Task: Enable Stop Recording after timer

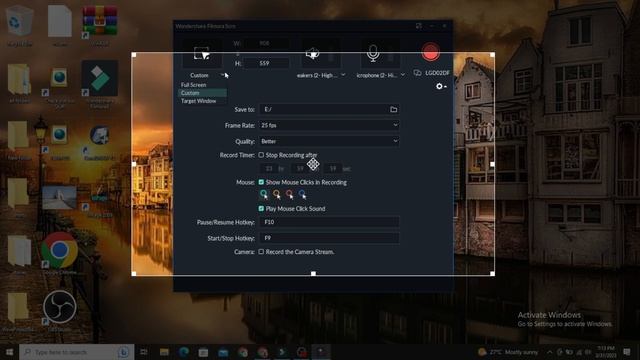Action: click(261, 155)
